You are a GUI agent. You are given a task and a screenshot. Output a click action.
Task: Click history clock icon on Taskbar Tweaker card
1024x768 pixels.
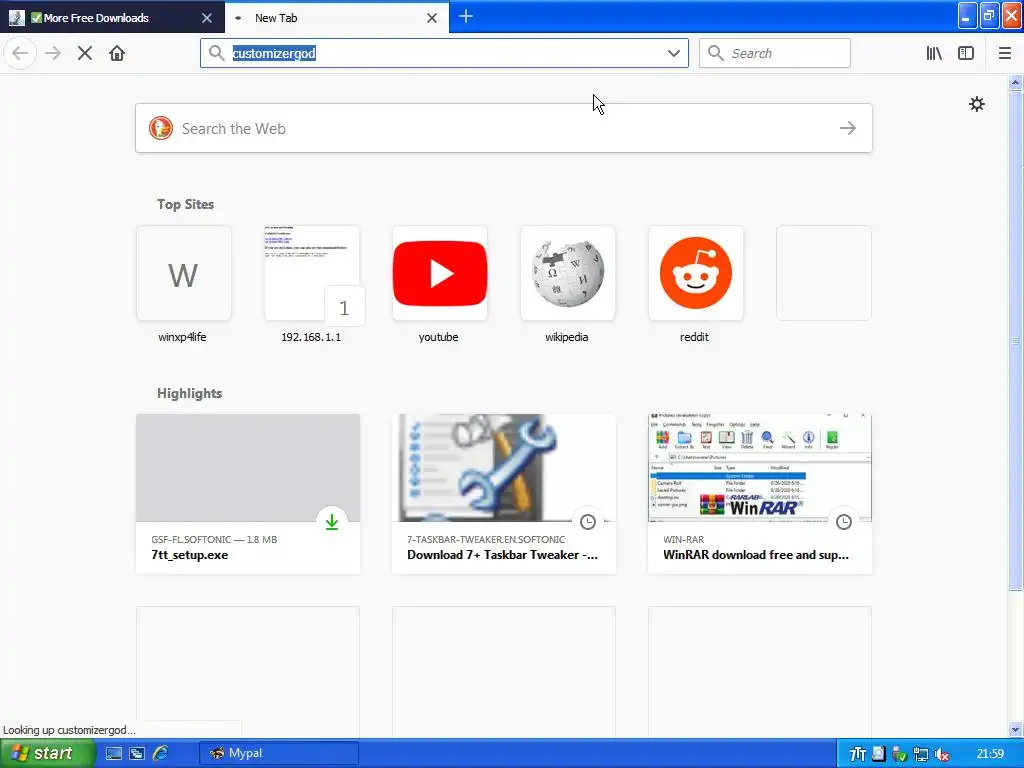(588, 522)
